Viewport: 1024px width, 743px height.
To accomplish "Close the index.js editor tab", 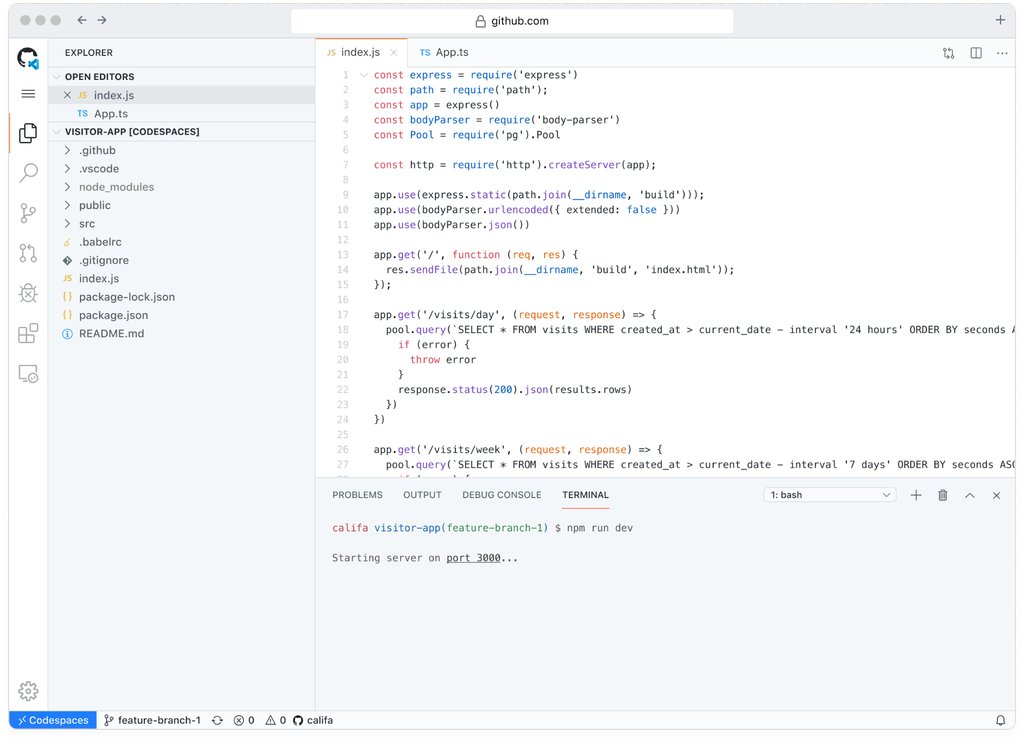I will (x=394, y=53).
